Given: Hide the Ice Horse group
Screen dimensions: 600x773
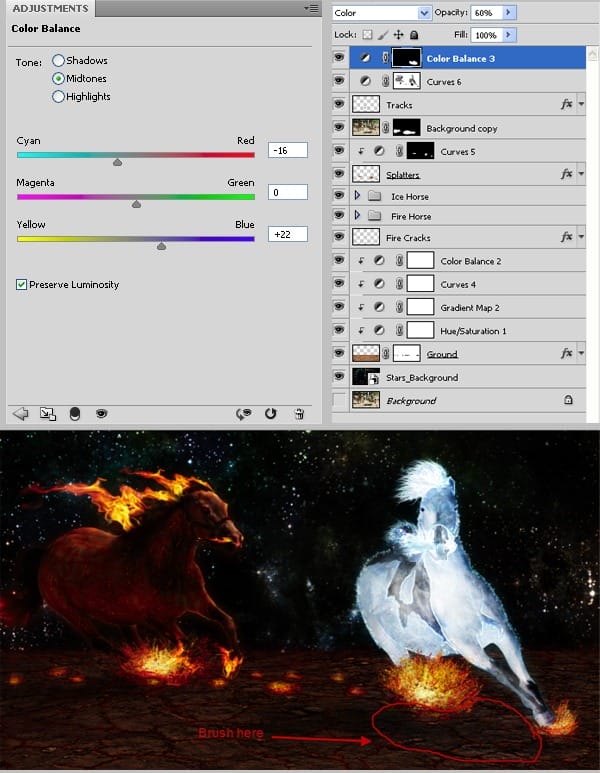Looking at the screenshot, I should tap(339, 195).
